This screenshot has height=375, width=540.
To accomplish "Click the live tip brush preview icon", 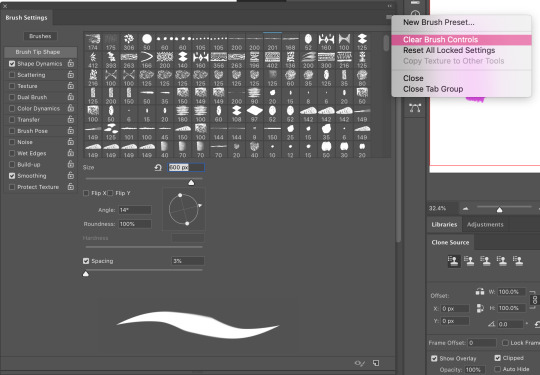I will [x=359, y=363].
